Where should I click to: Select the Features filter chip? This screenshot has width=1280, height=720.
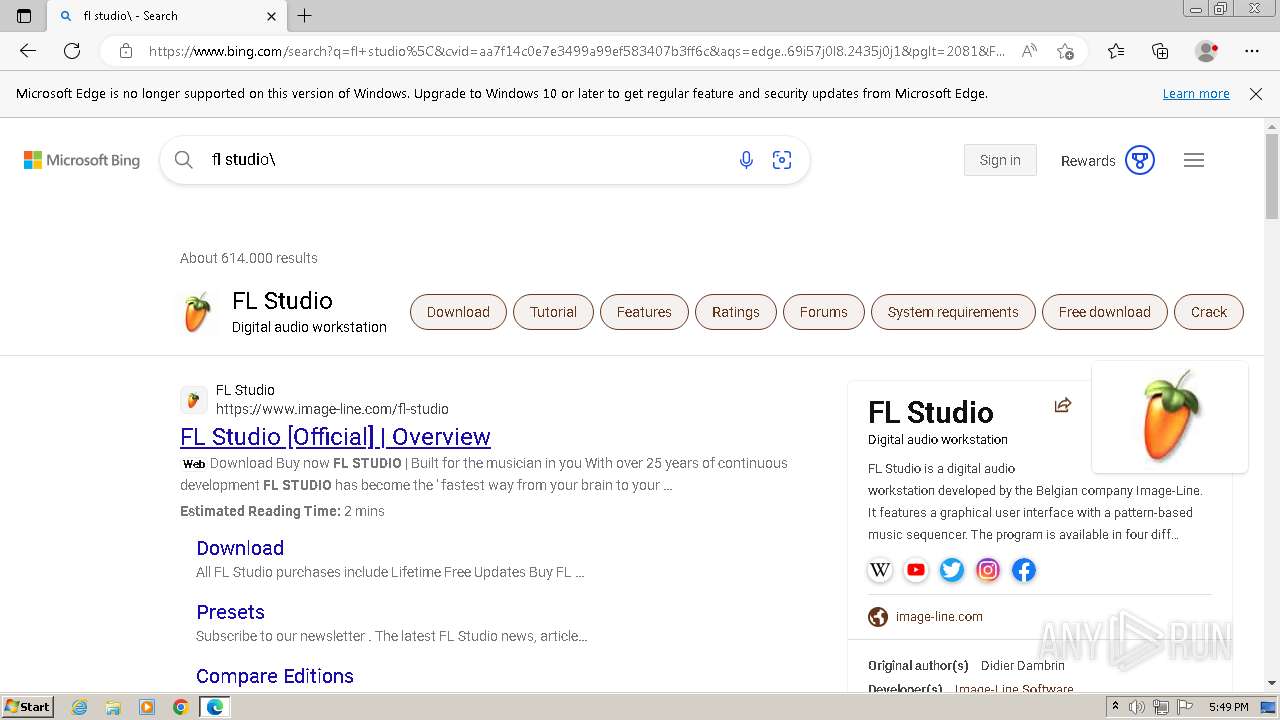(644, 312)
